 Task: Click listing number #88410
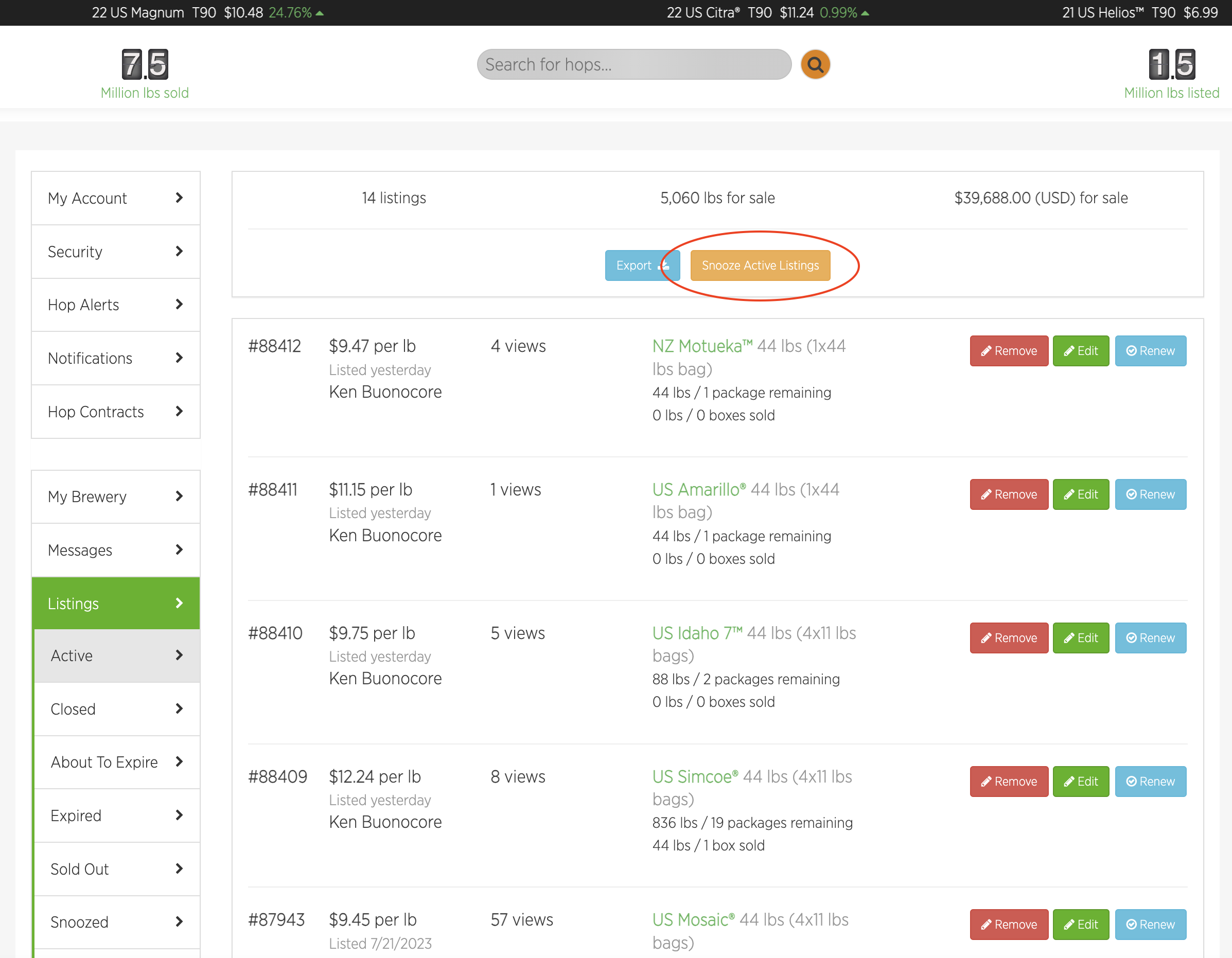tap(275, 633)
